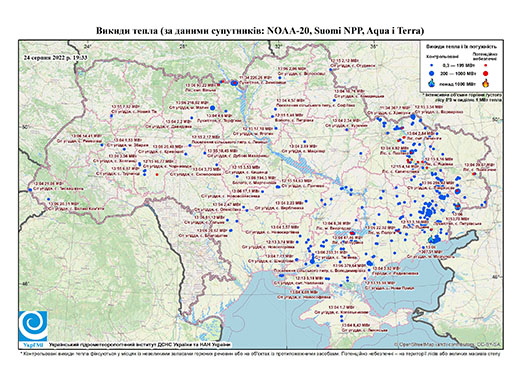Click the 200 — 1000 МВт legend label

click(x=458, y=73)
